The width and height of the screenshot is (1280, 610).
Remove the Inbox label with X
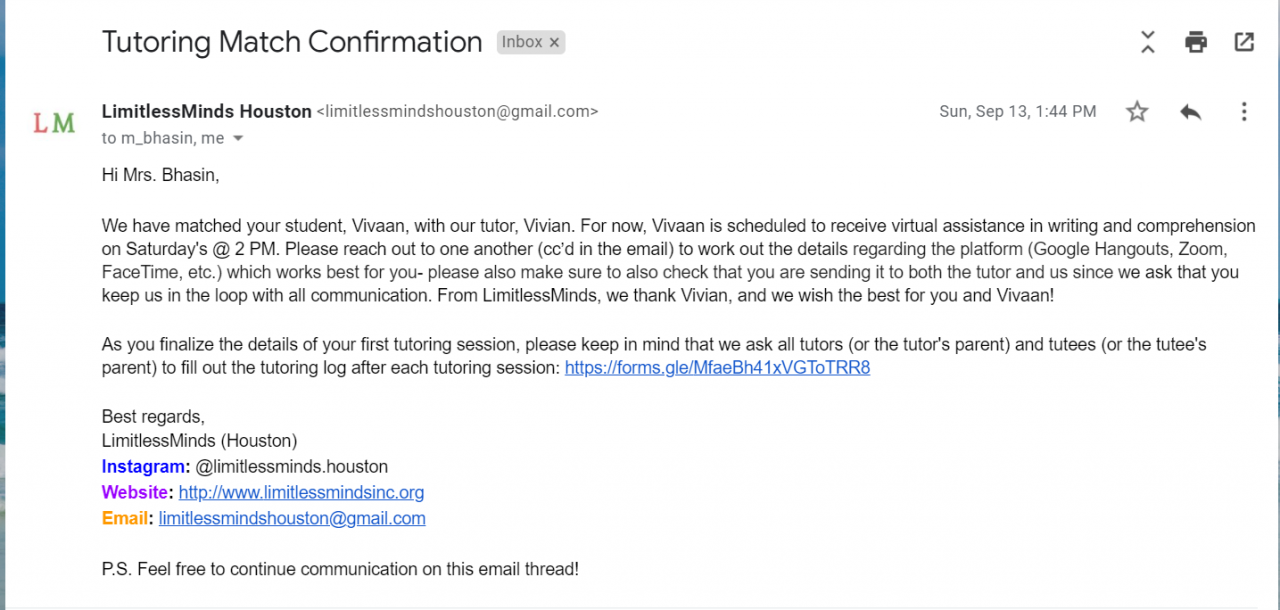[x=555, y=42]
